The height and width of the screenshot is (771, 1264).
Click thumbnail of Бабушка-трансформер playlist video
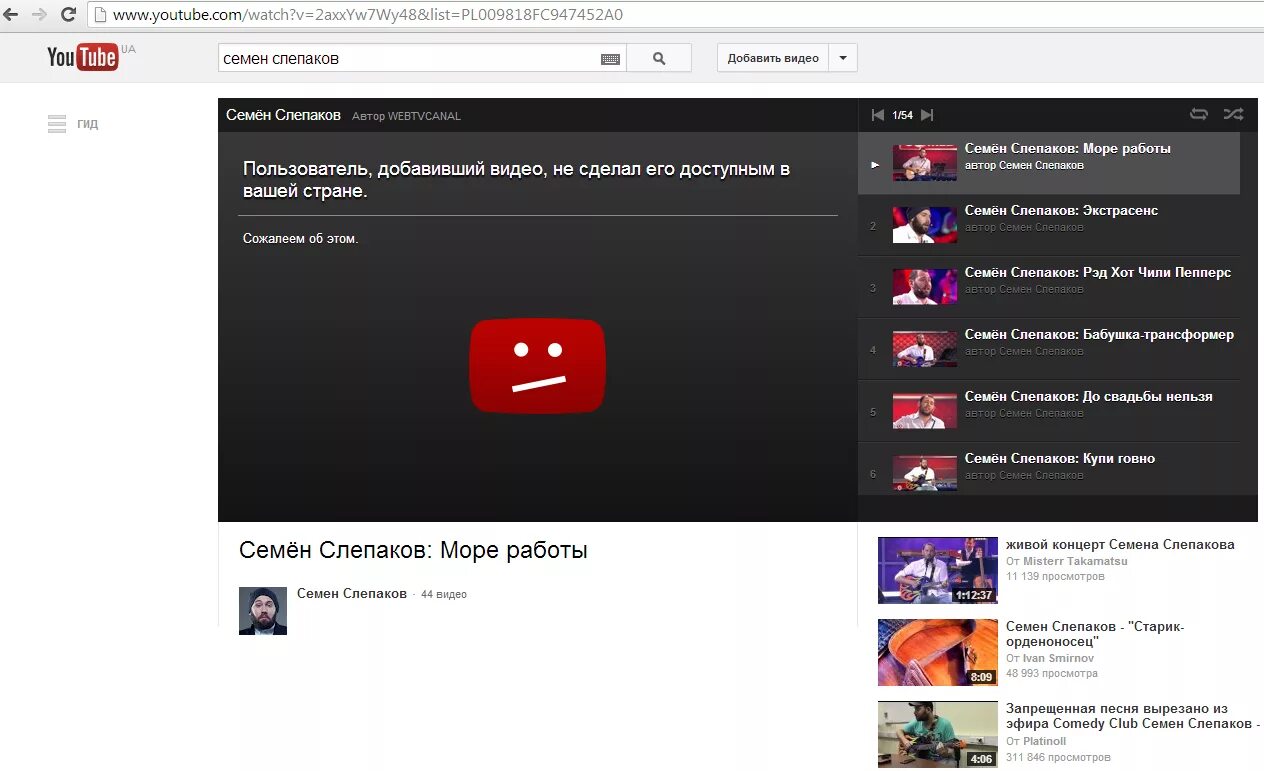(925, 349)
